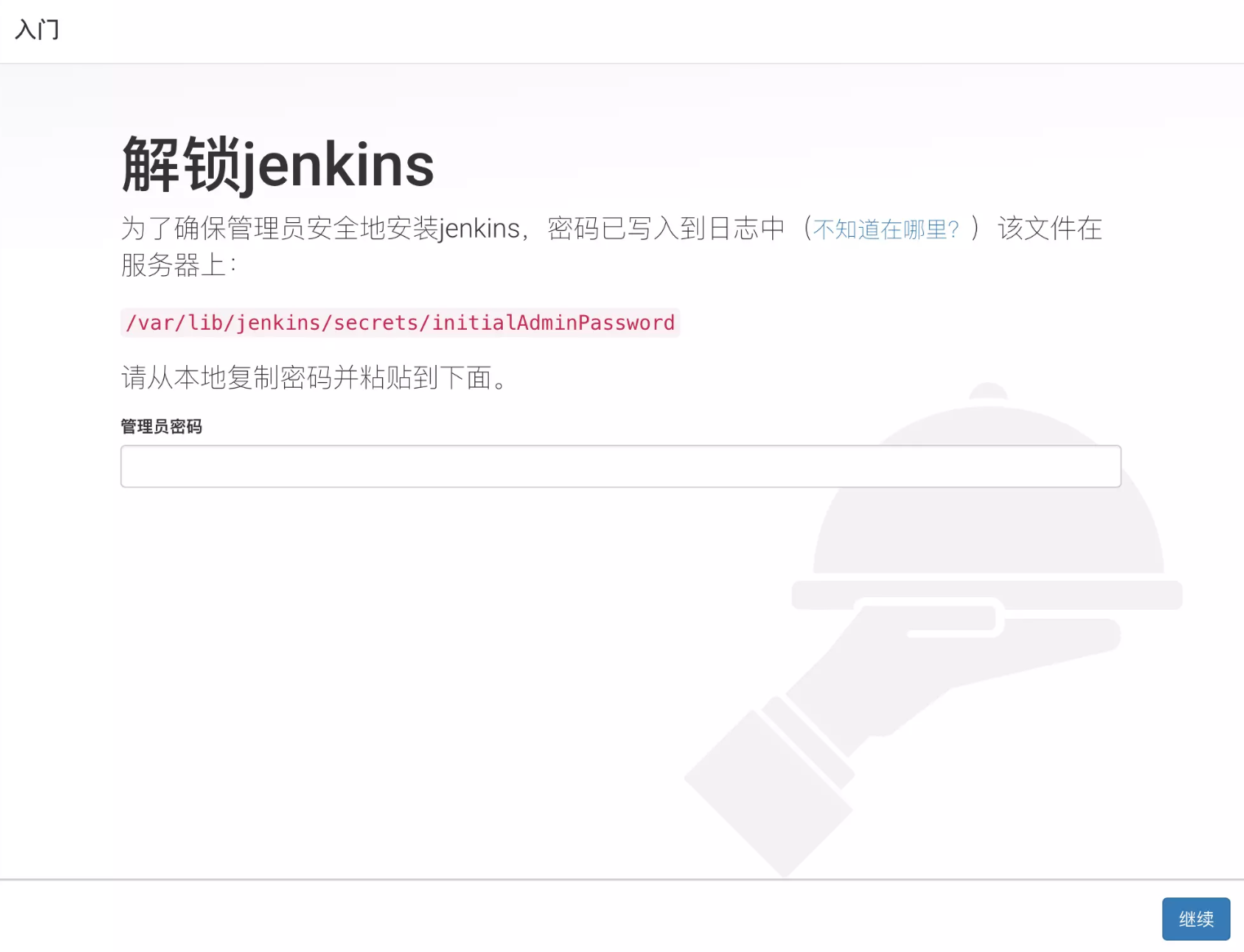Click the knob atop the serving dome

coord(989,393)
